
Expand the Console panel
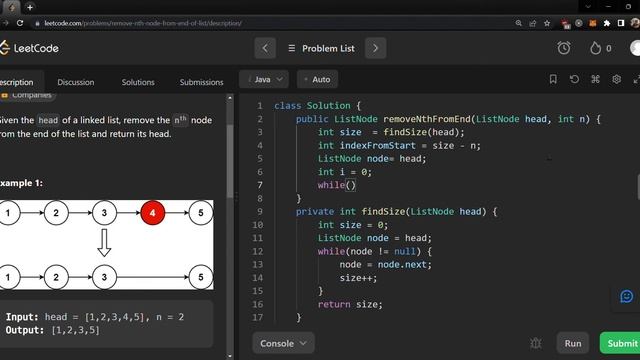point(283,343)
